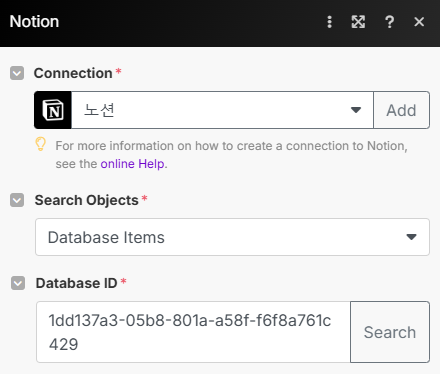Click the Notion title in the header
Screen dimensions: 440x374
[x=34, y=22]
